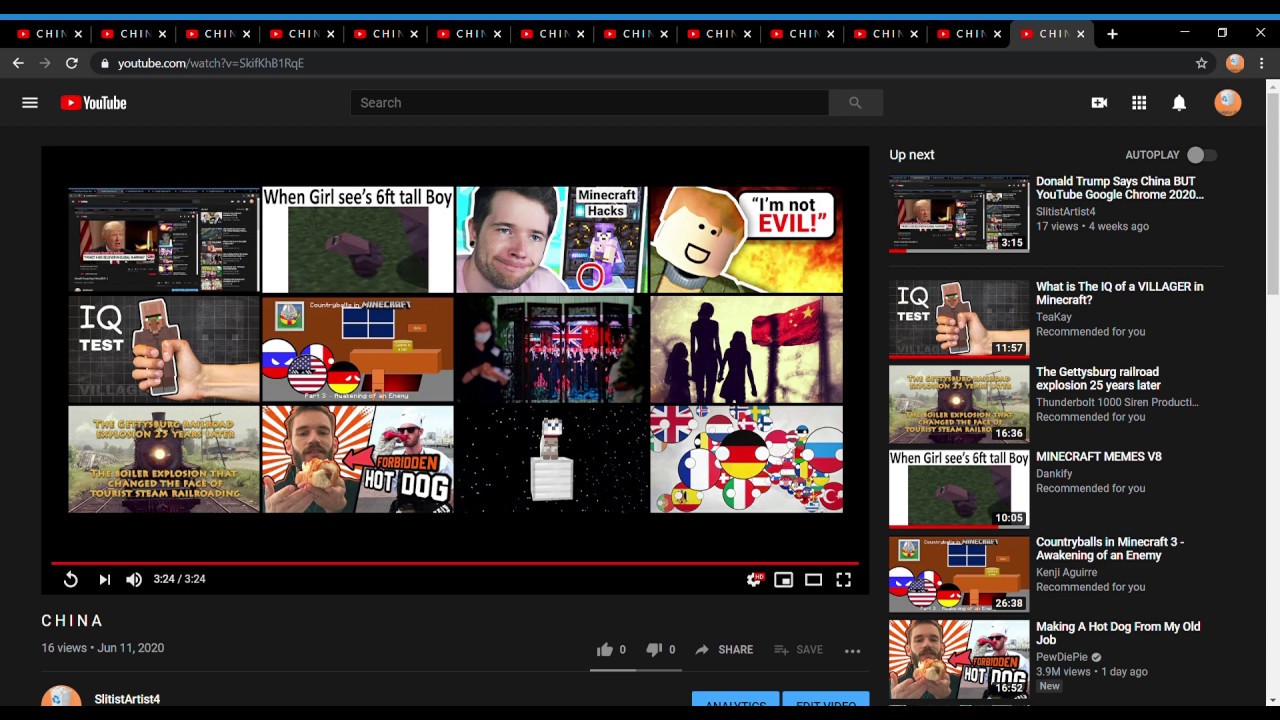Close the active CHIN tab

(1080, 34)
